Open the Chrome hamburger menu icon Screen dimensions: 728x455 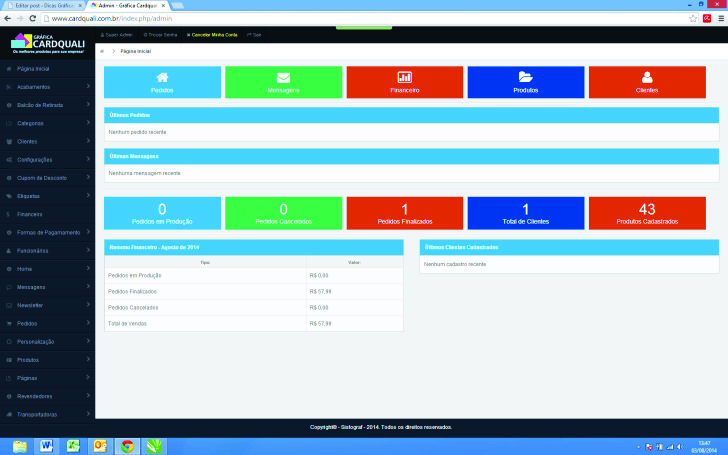coord(719,18)
